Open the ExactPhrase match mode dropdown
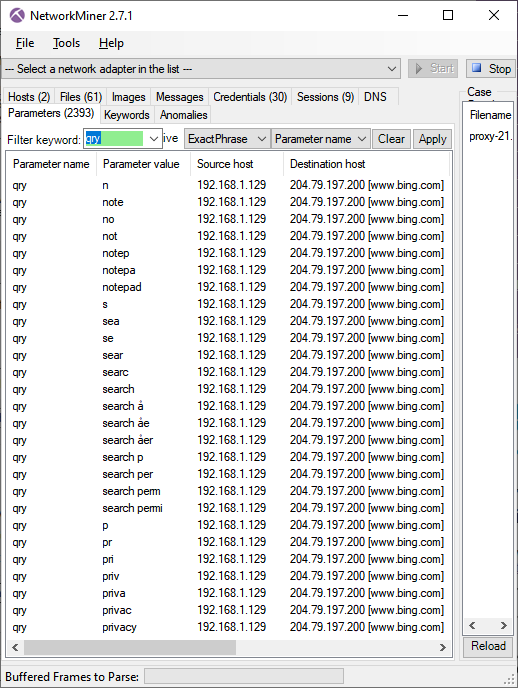The width and height of the screenshot is (518, 688). [x=226, y=139]
